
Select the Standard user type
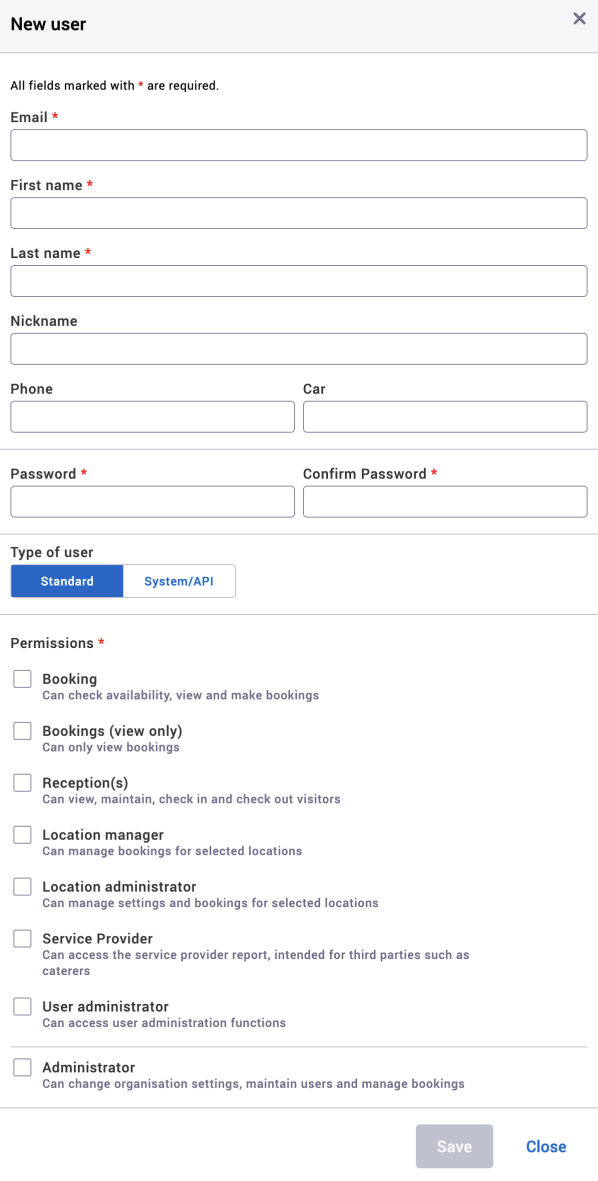click(x=66, y=580)
